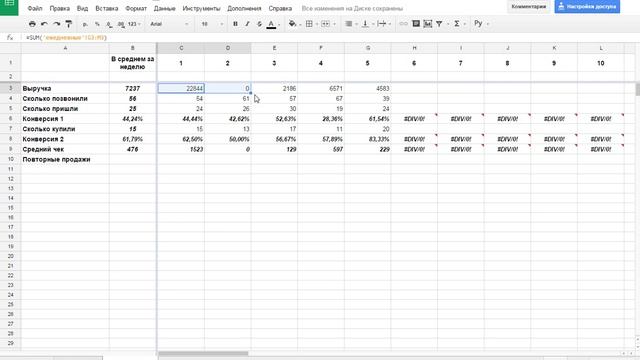Image resolution: width=640 pixels, height=360 pixels.
Task: Open the Вид menu
Action: pos(82,8)
